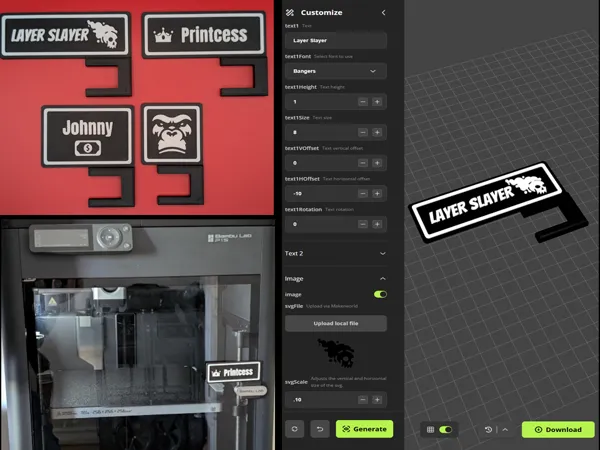
Task: Toggle the image switch off
Action: [380, 294]
